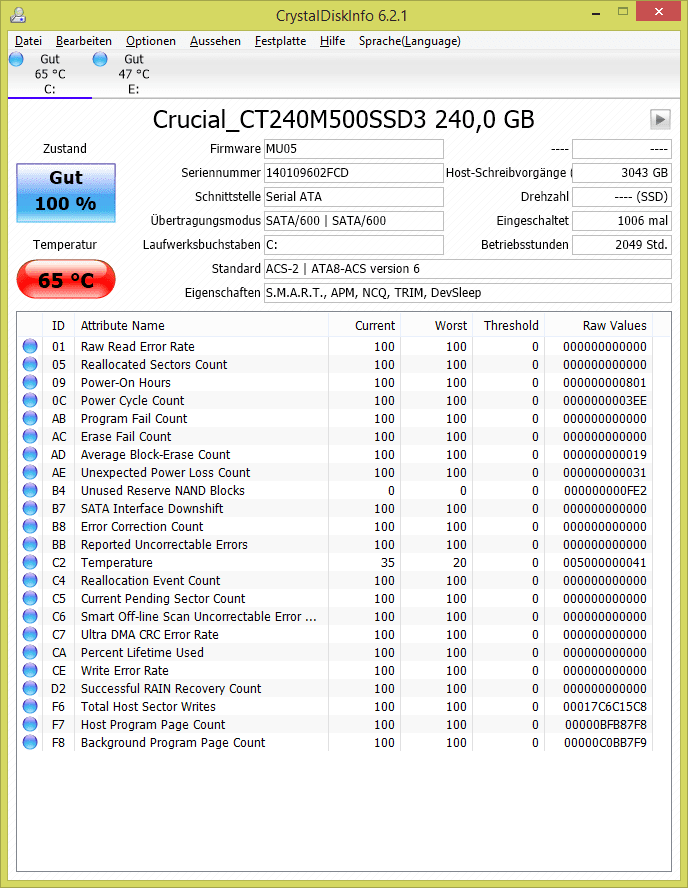Select the Host Program Page Count row
Screen dimensions: 688x888
pyautogui.click(x=337, y=724)
